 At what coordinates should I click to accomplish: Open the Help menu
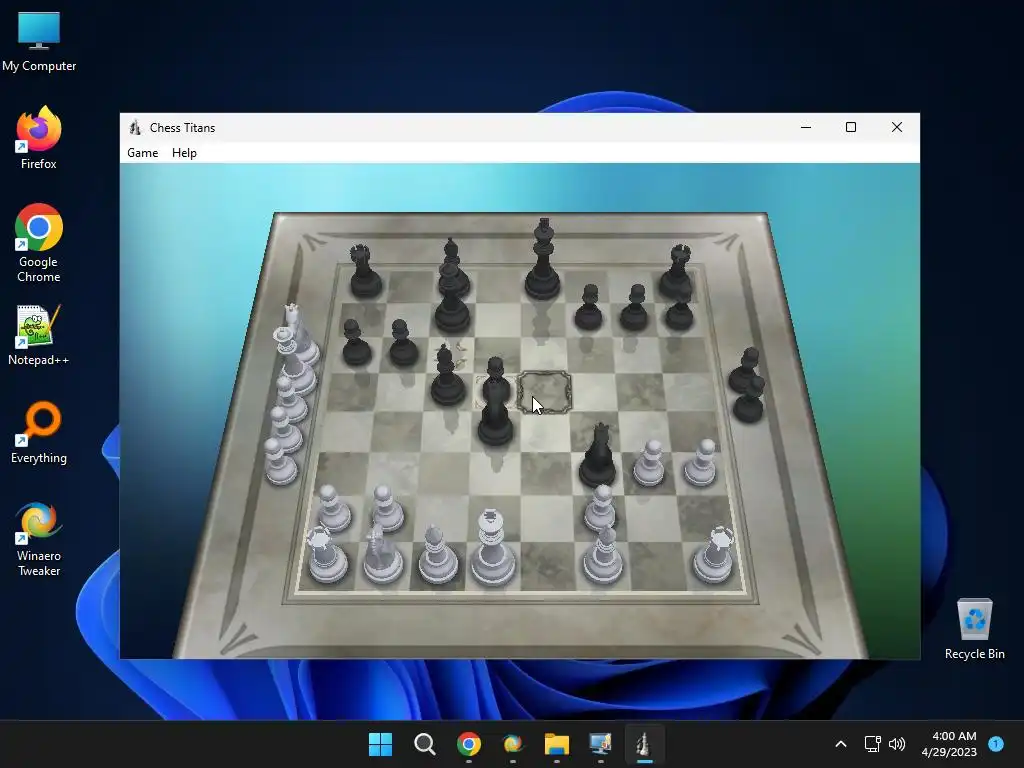184,153
